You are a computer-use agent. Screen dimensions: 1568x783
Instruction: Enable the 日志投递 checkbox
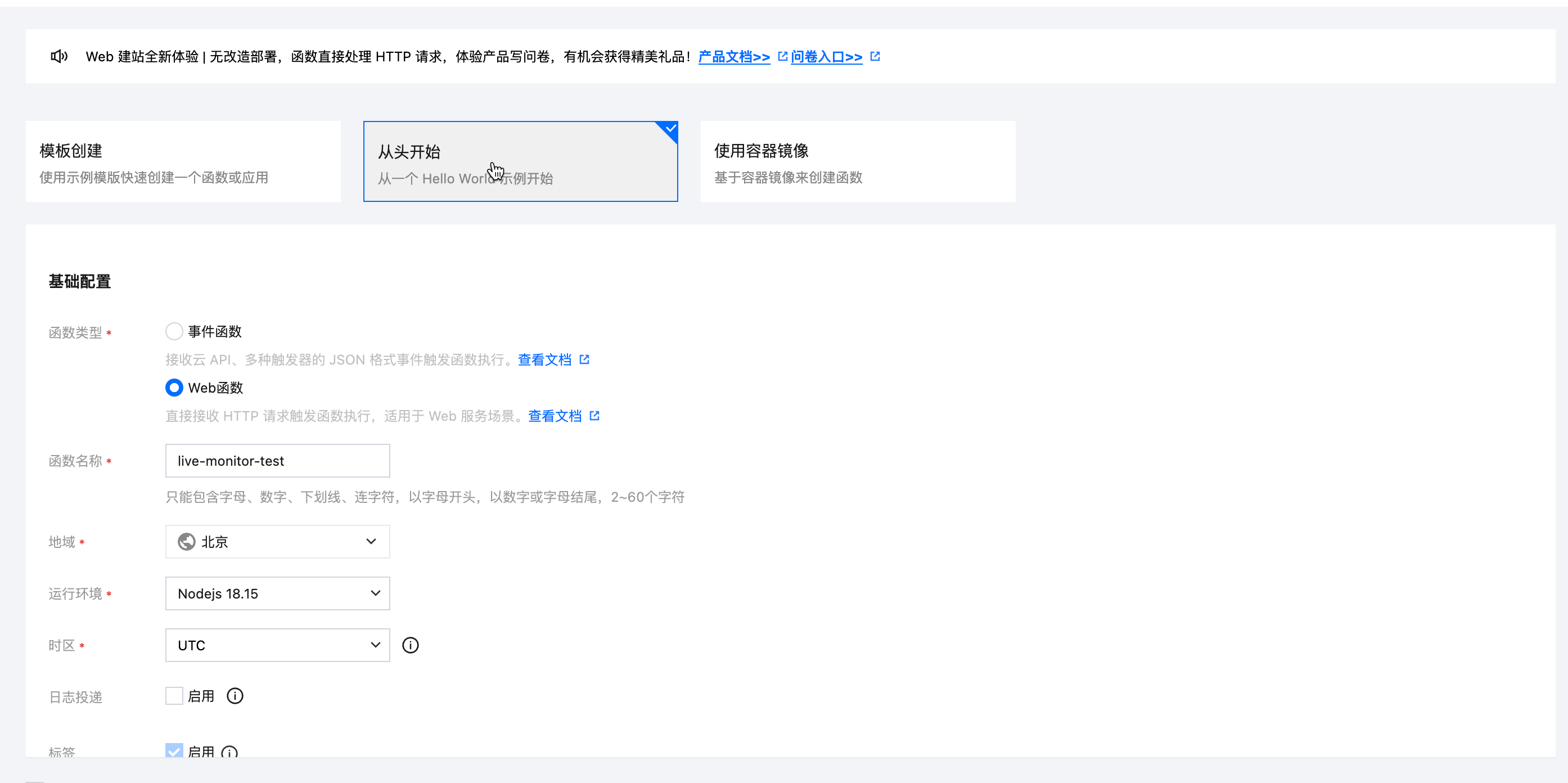tap(174, 696)
